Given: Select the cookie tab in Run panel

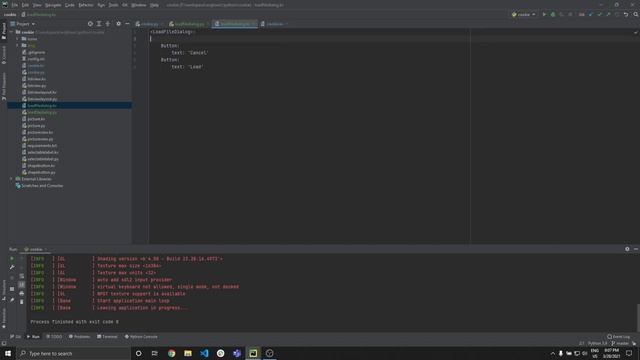Looking at the screenshot, I should pyautogui.click(x=35, y=249).
